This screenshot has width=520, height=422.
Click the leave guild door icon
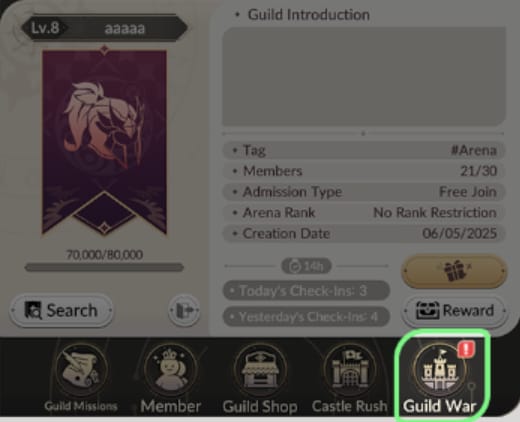184,310
